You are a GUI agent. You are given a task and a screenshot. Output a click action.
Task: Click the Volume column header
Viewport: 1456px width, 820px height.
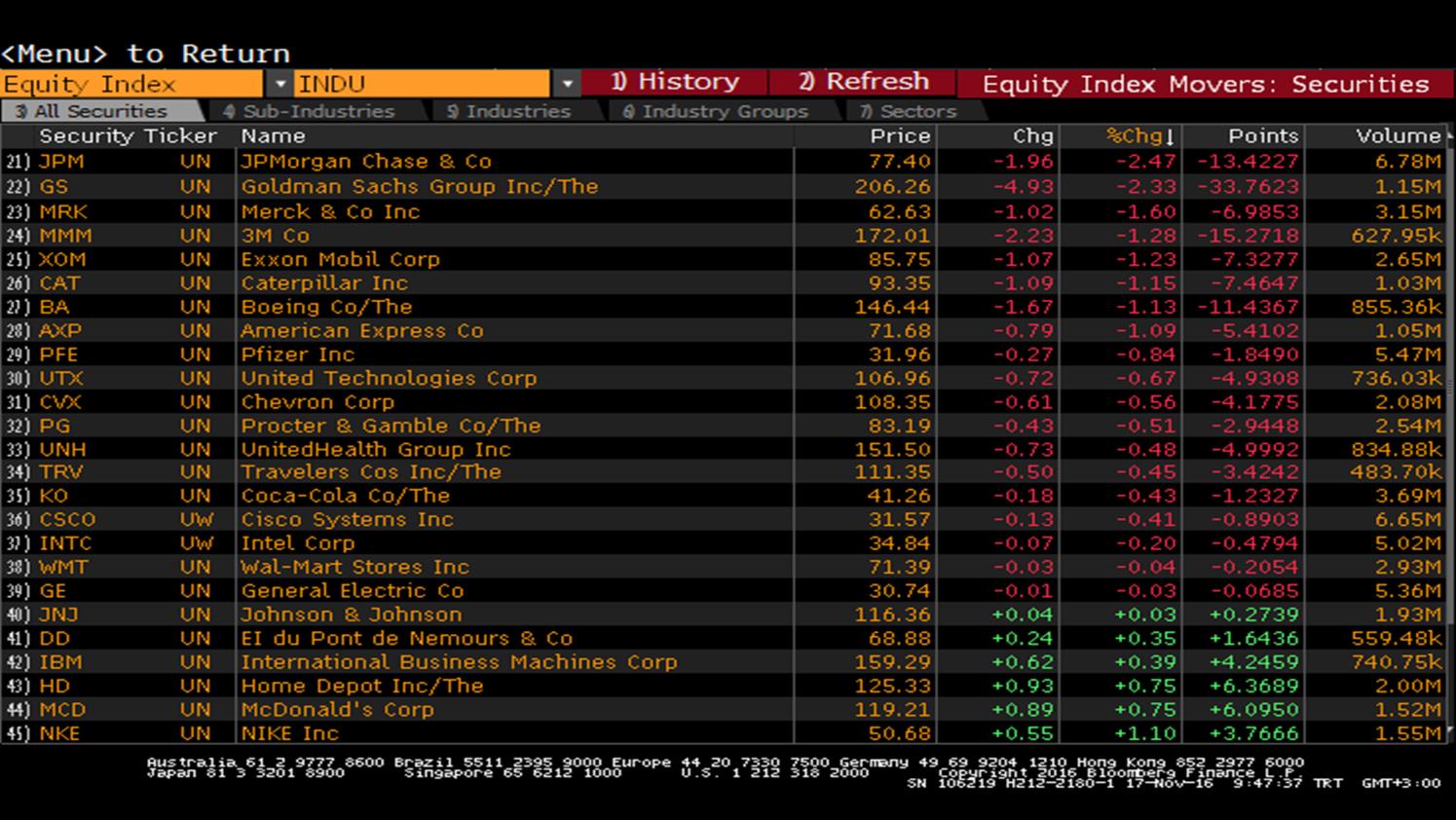click(x=1399, y=136)
